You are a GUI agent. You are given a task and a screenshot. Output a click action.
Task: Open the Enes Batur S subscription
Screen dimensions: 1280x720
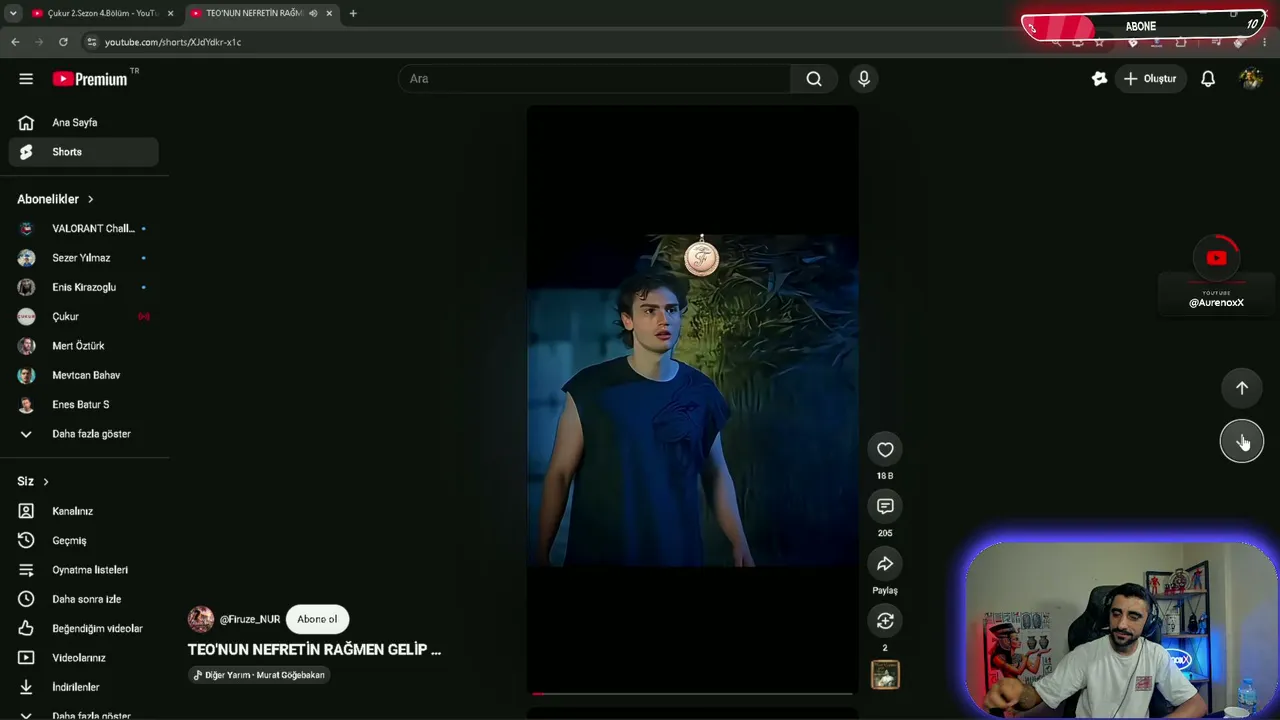tap(84, 405)
